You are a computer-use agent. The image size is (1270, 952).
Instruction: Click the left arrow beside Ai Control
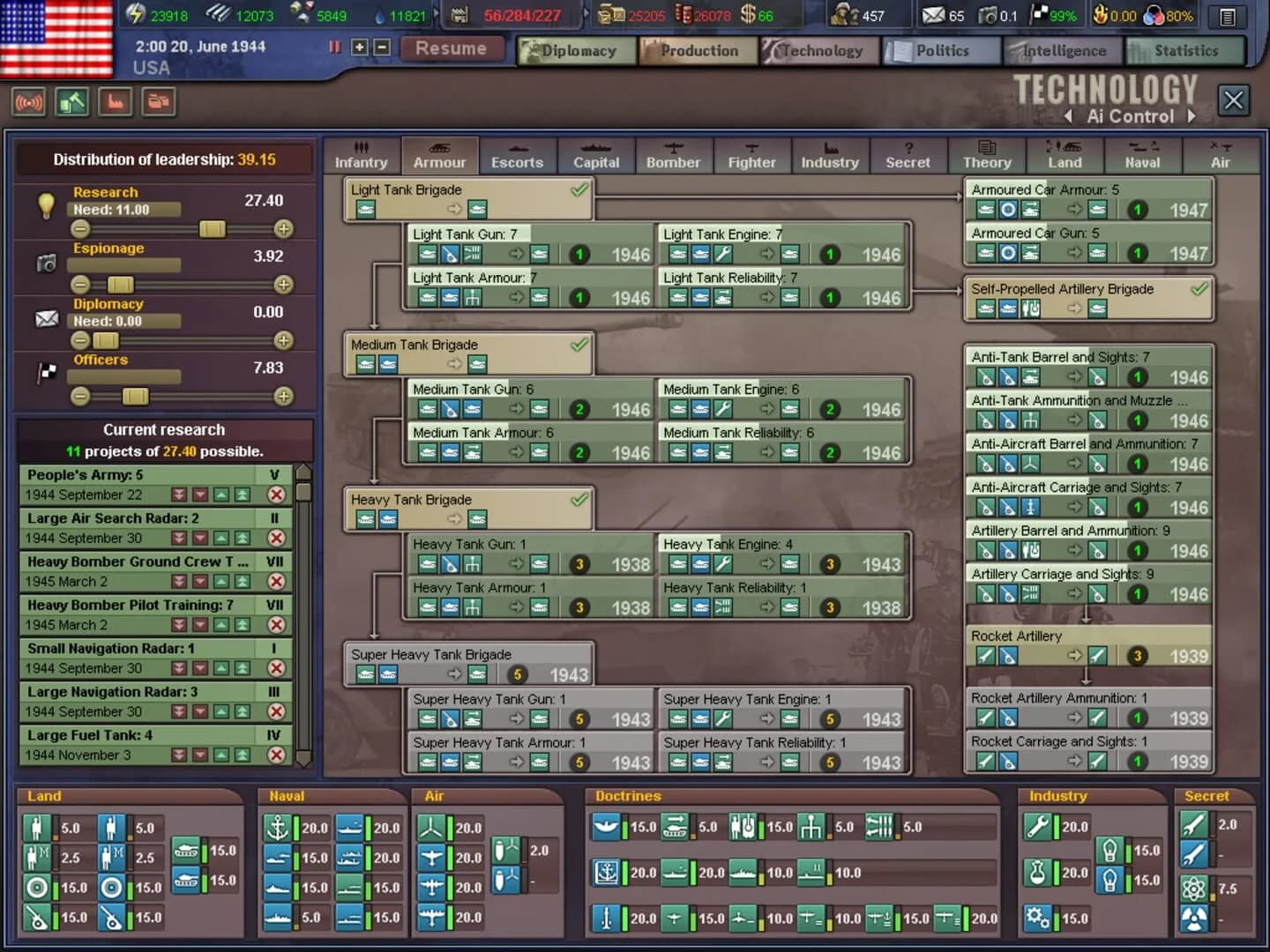(x=1067, y=116)
